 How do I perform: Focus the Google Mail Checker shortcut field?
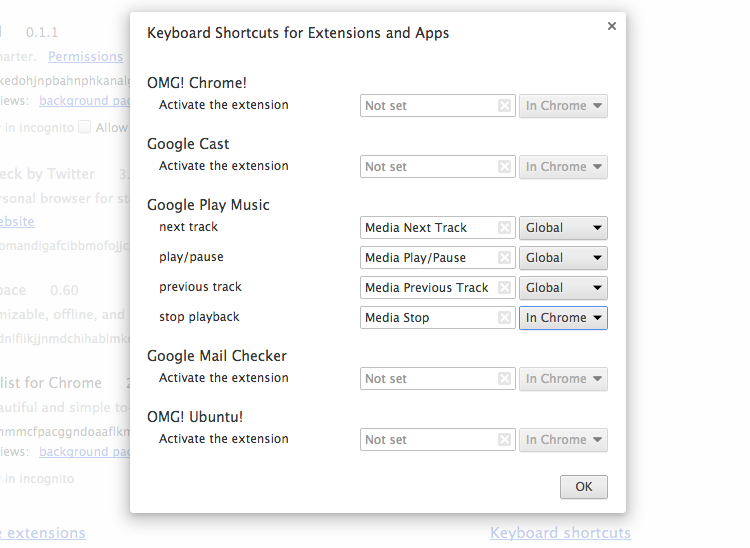[428, 379]
